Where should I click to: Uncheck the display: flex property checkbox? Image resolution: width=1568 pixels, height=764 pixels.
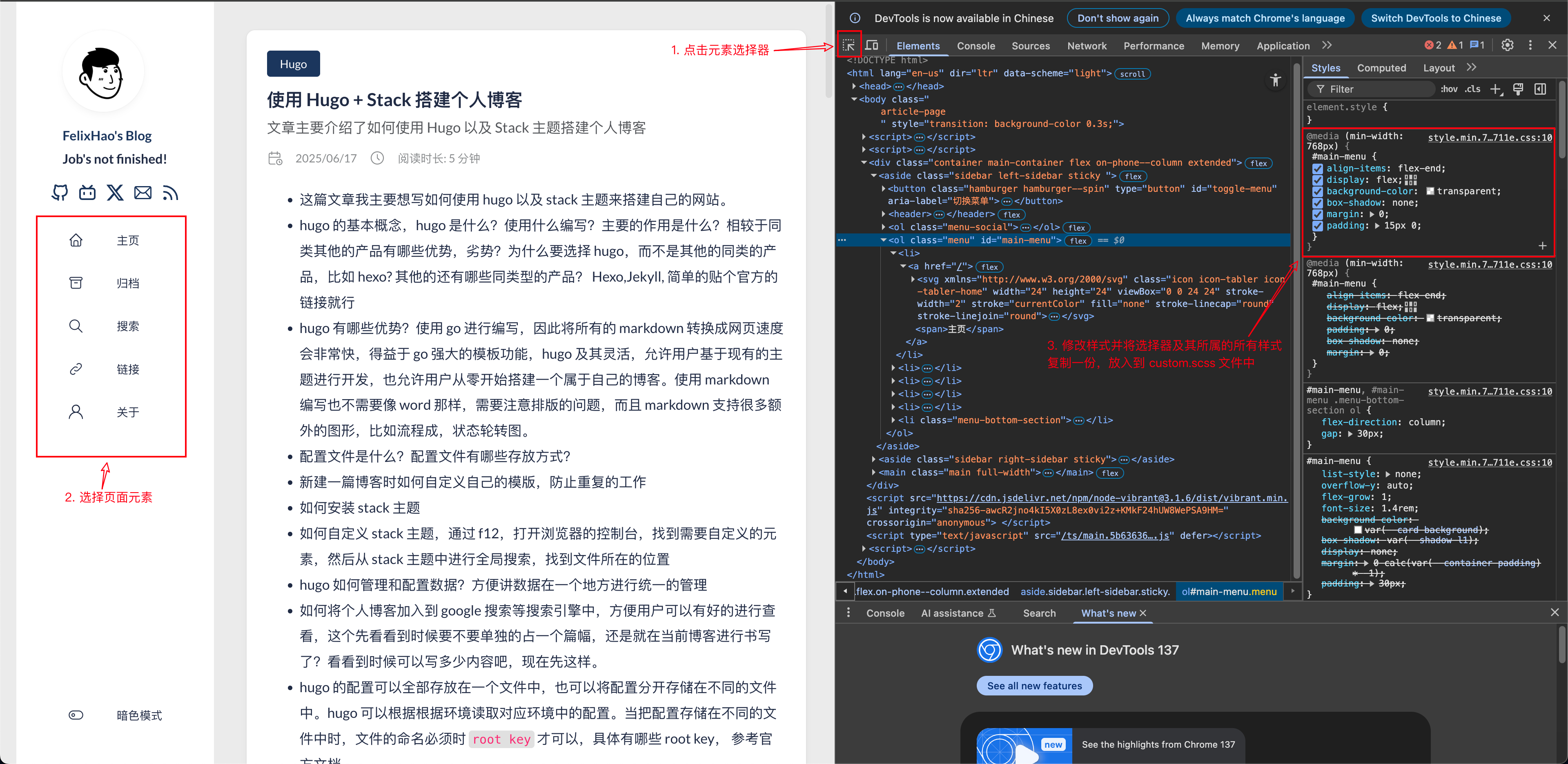tap(1318, 180)
